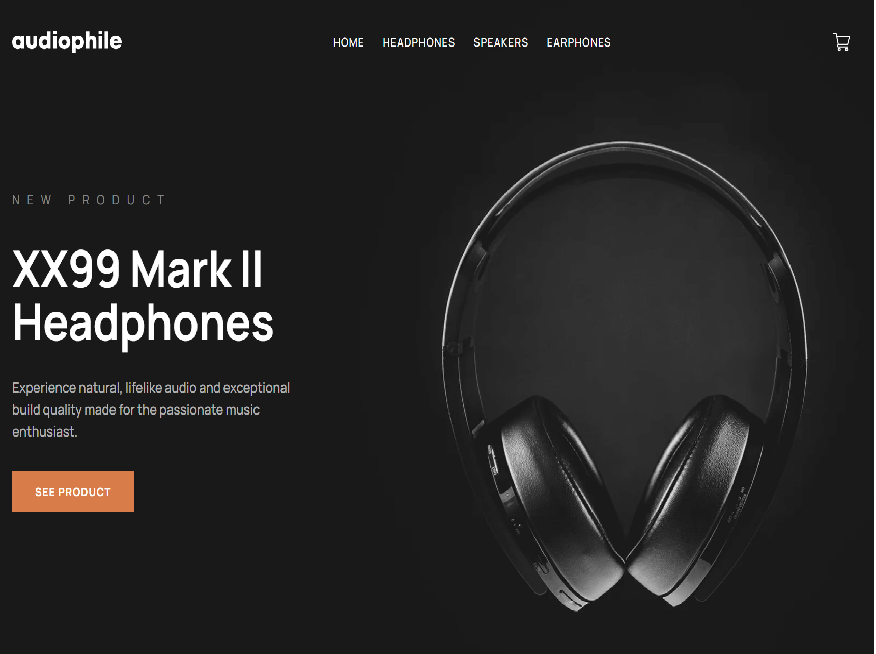The height and width of the screenshot is (654, 876).
Task: Go to the HOME nav link
Action: point(348,42)
